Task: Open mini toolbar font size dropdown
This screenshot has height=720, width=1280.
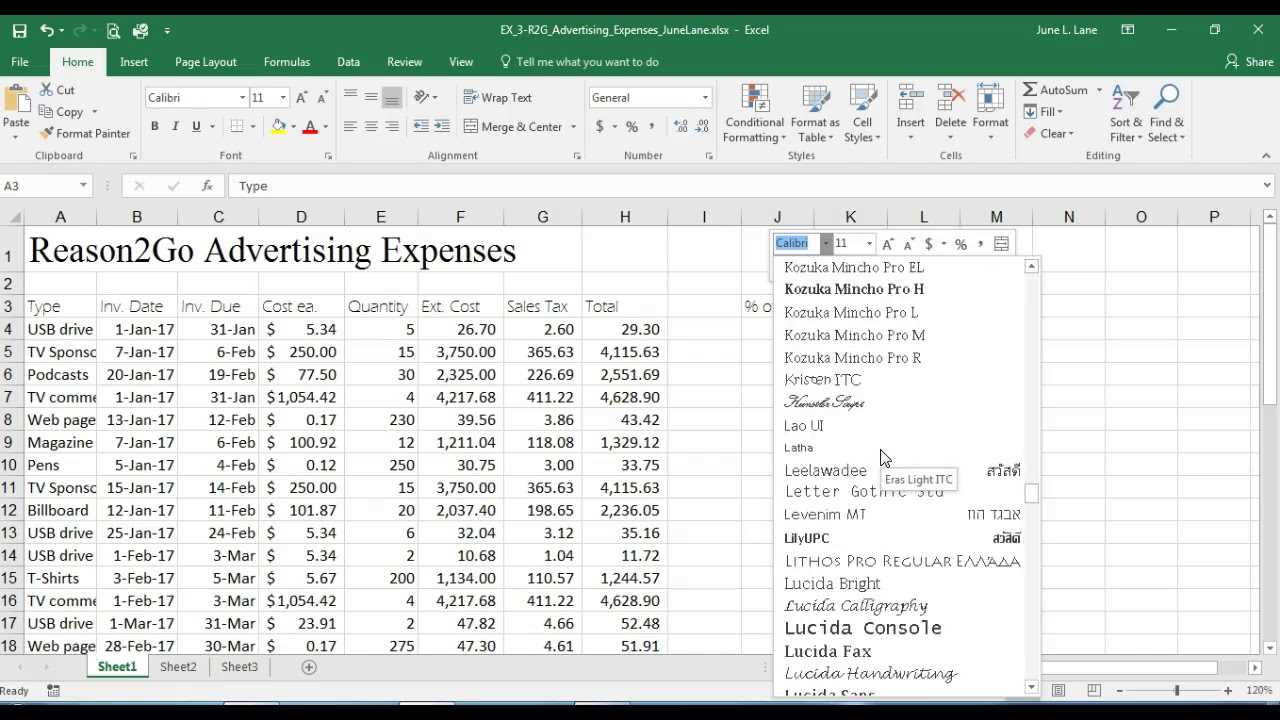Action: click(869, 244)
